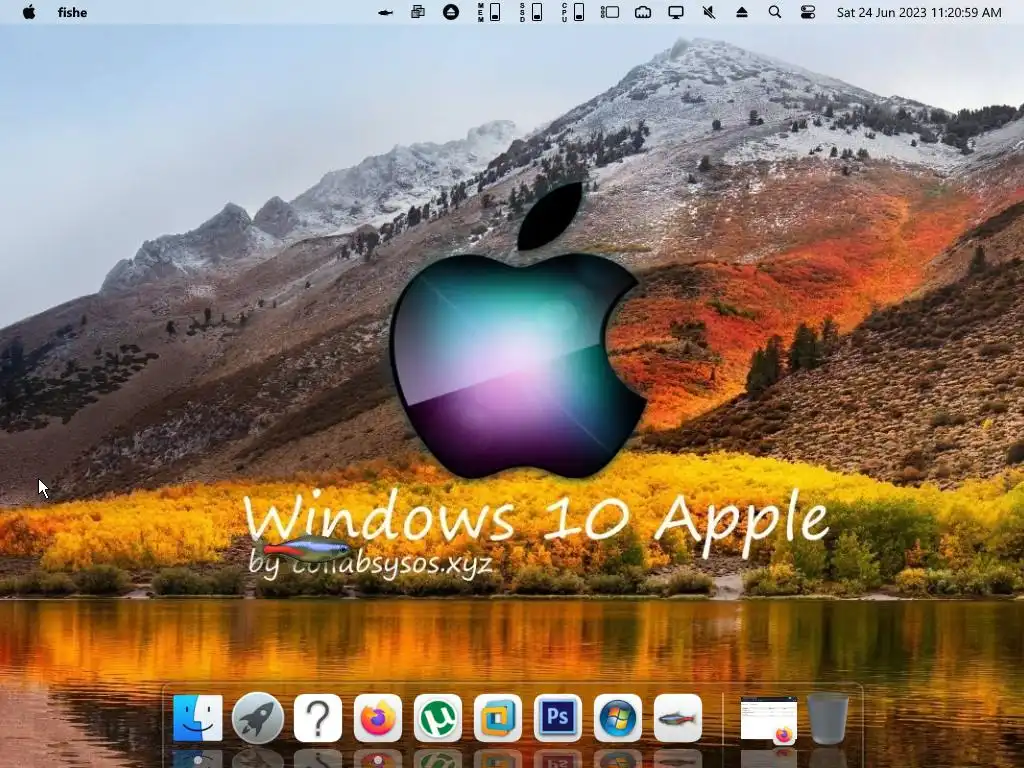Open the SSD usage indicator
This screenshot has height=768, width=1024.
[531, 12]
